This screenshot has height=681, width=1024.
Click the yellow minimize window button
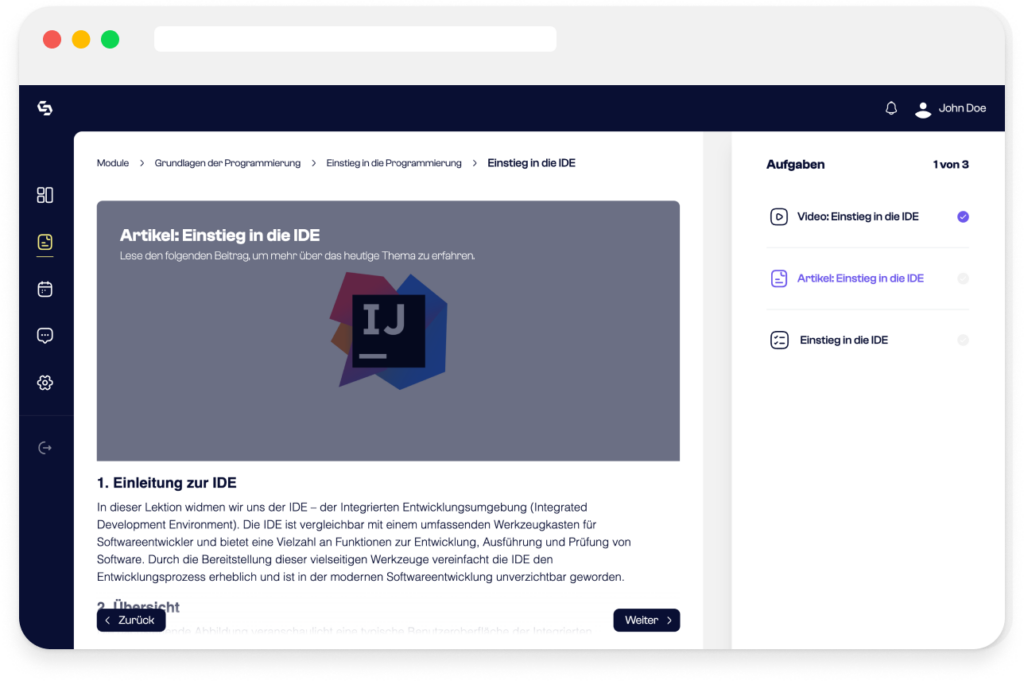(x=81, y=39)
